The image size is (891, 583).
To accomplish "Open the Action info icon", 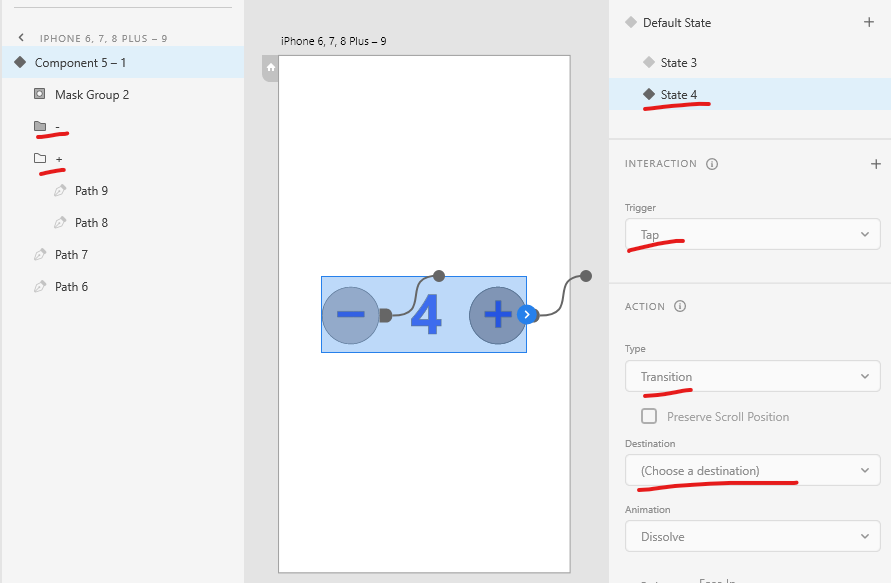I will pyautogui.click(x=680, y=306).
